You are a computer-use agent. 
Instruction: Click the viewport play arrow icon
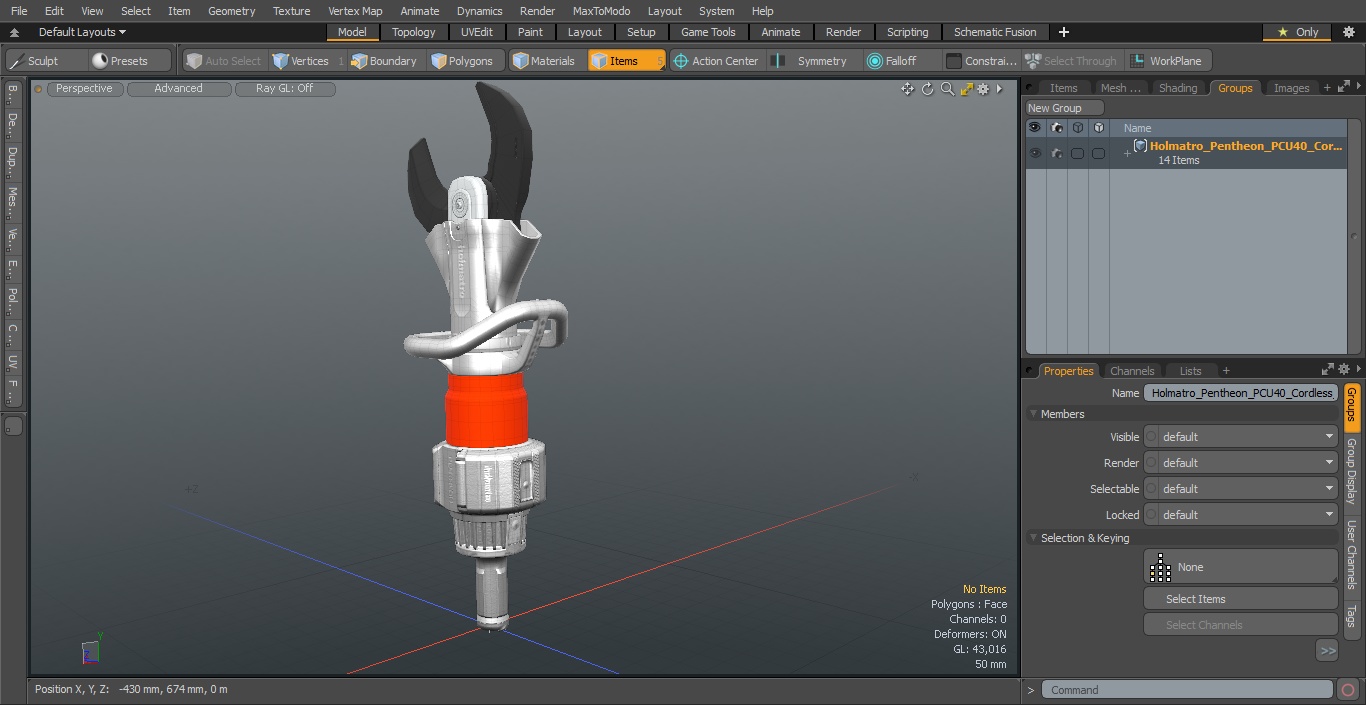[999, 89]
